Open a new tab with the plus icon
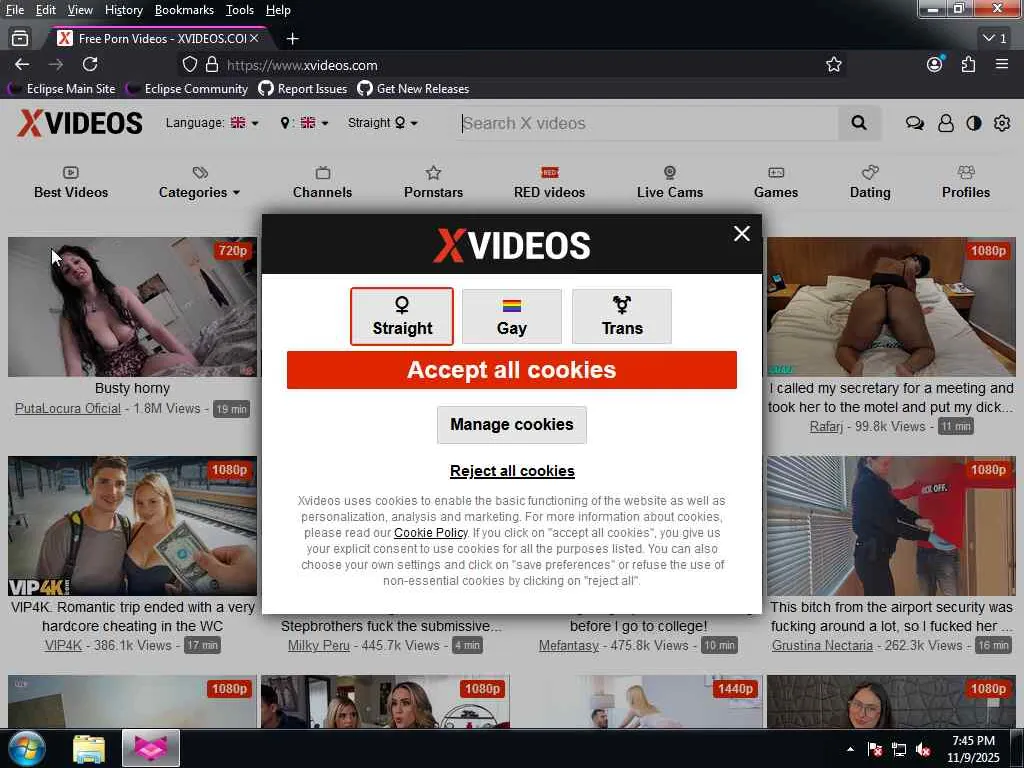 click(x=293, y=39)
